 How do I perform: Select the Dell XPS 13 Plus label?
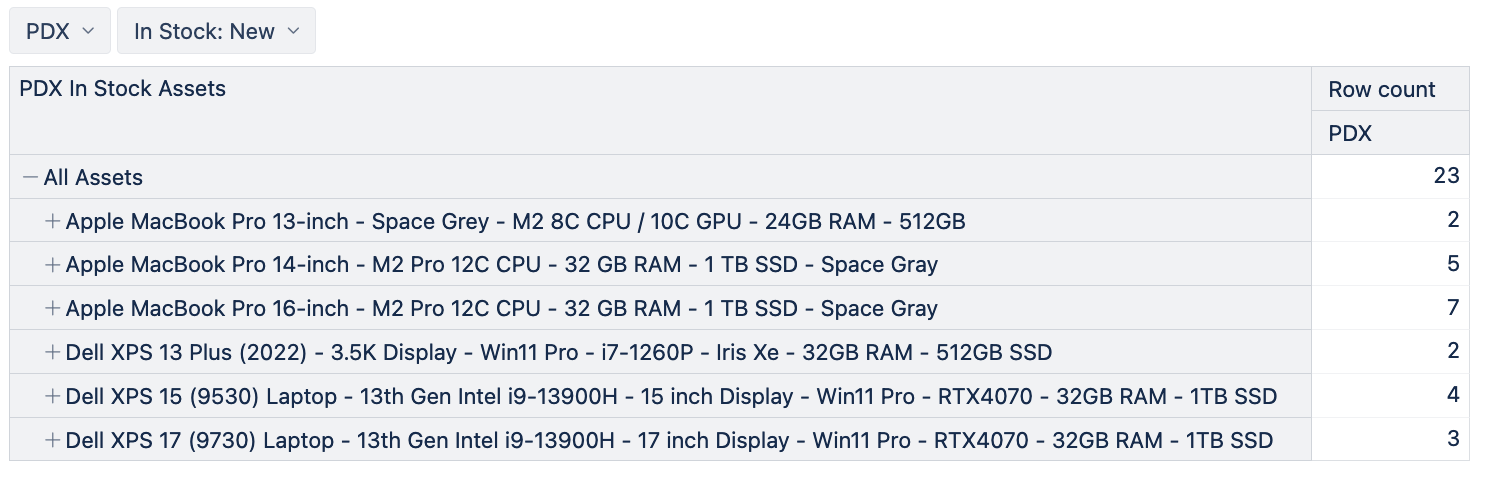[559, 352]
